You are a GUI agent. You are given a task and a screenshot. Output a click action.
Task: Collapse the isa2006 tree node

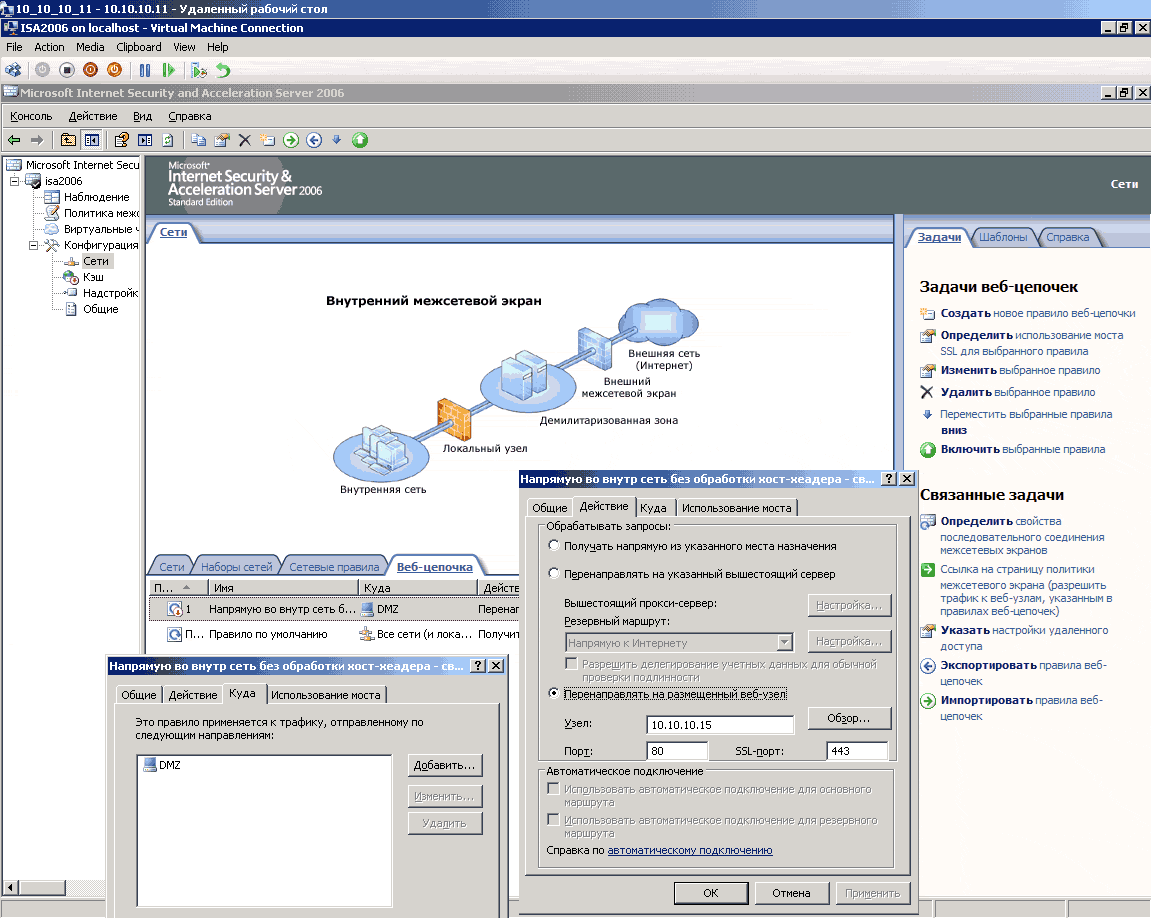point(14,181)
